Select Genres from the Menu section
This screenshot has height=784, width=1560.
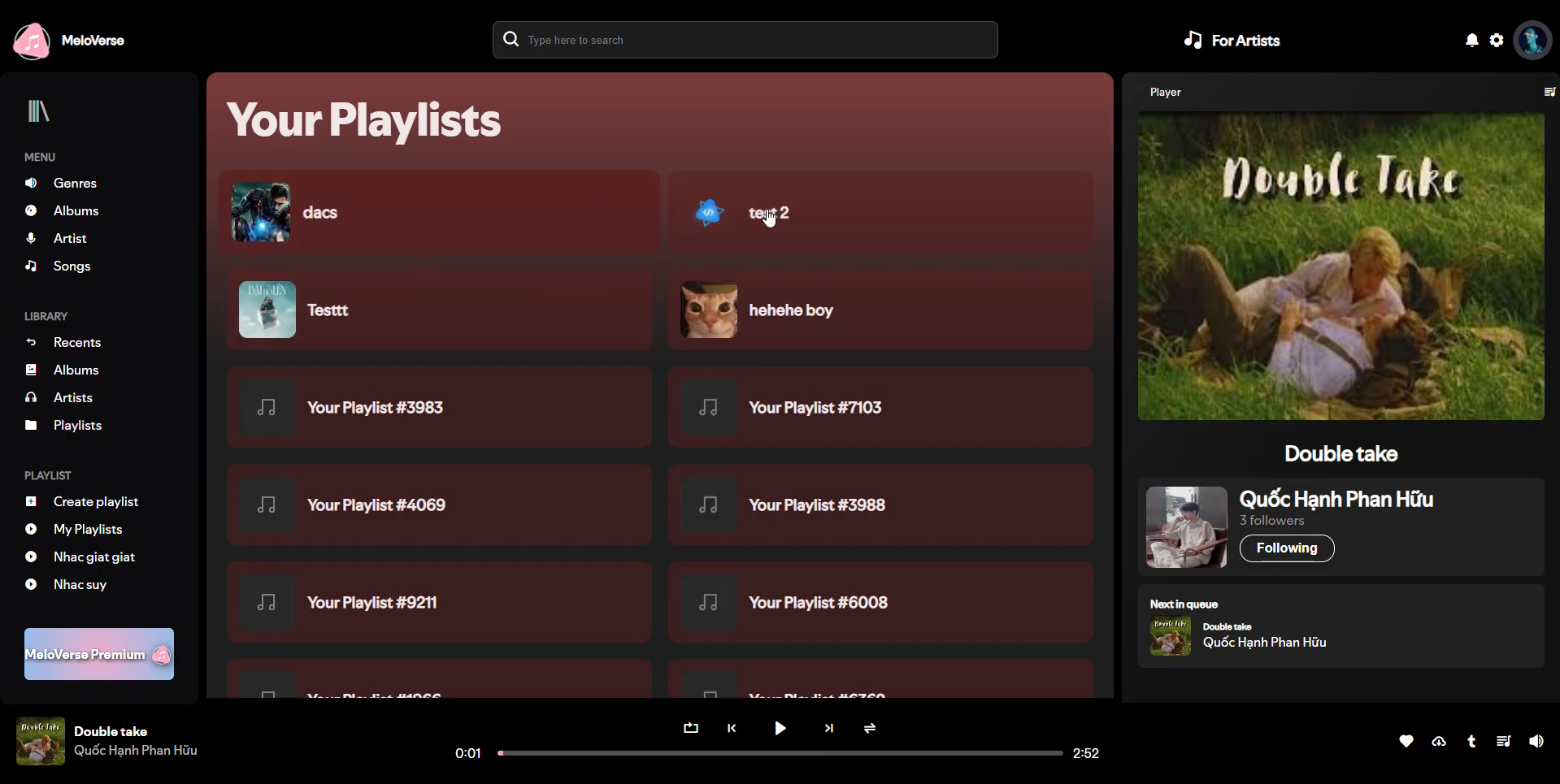[75, 183]
